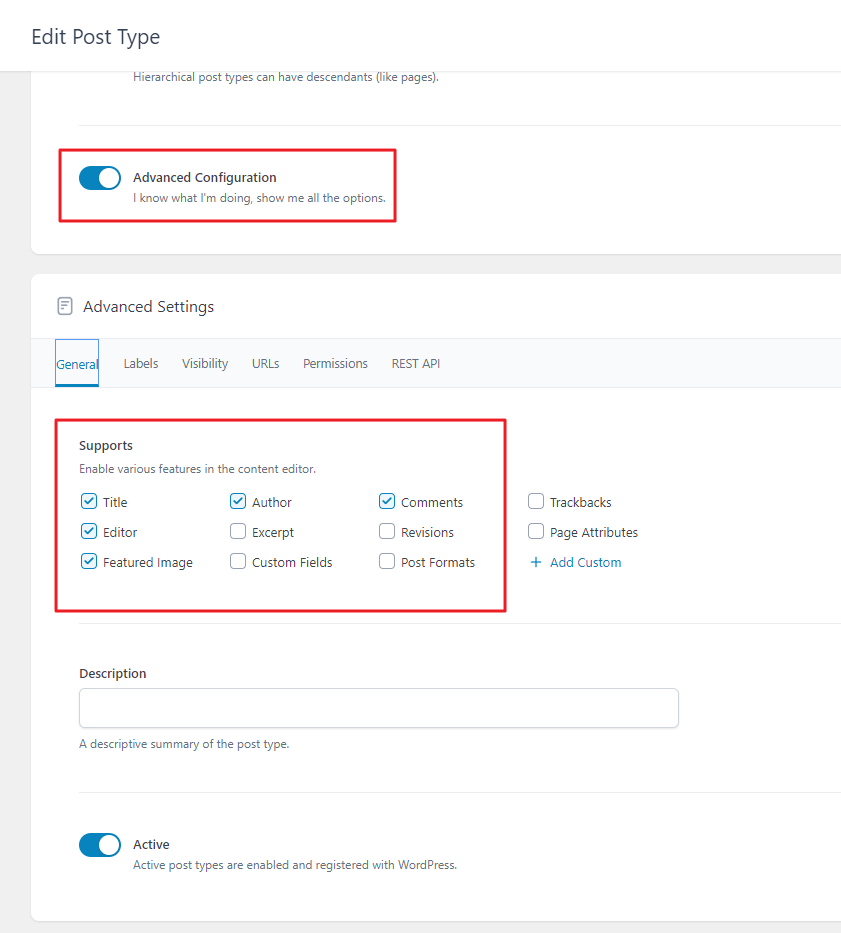Uncheck the Editor support checkbox
The image size is (841, 933).
pos(89,532)
